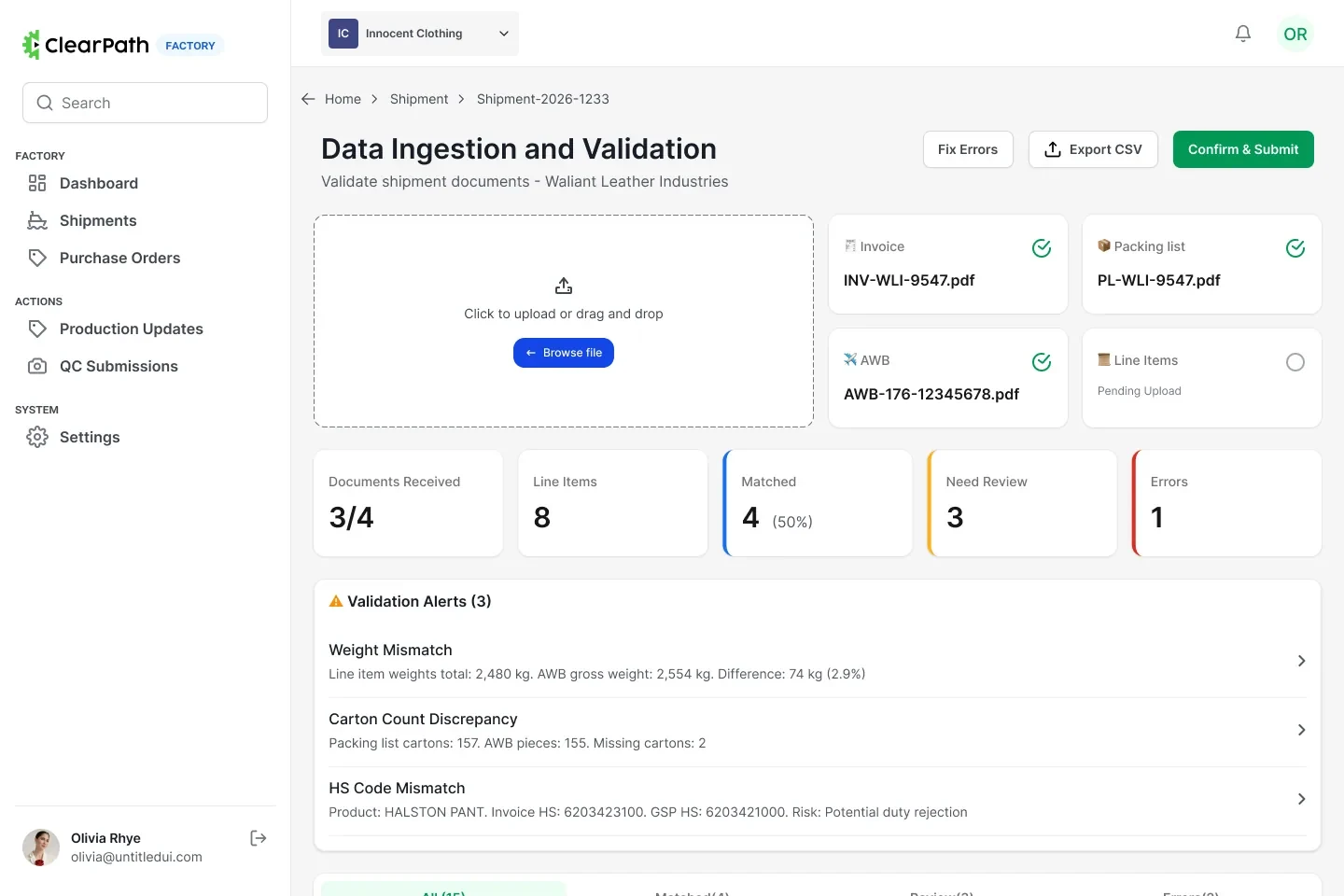Click the Shipments ship icon
This screenshot has height=896, width=1344.
click(37, 220)
